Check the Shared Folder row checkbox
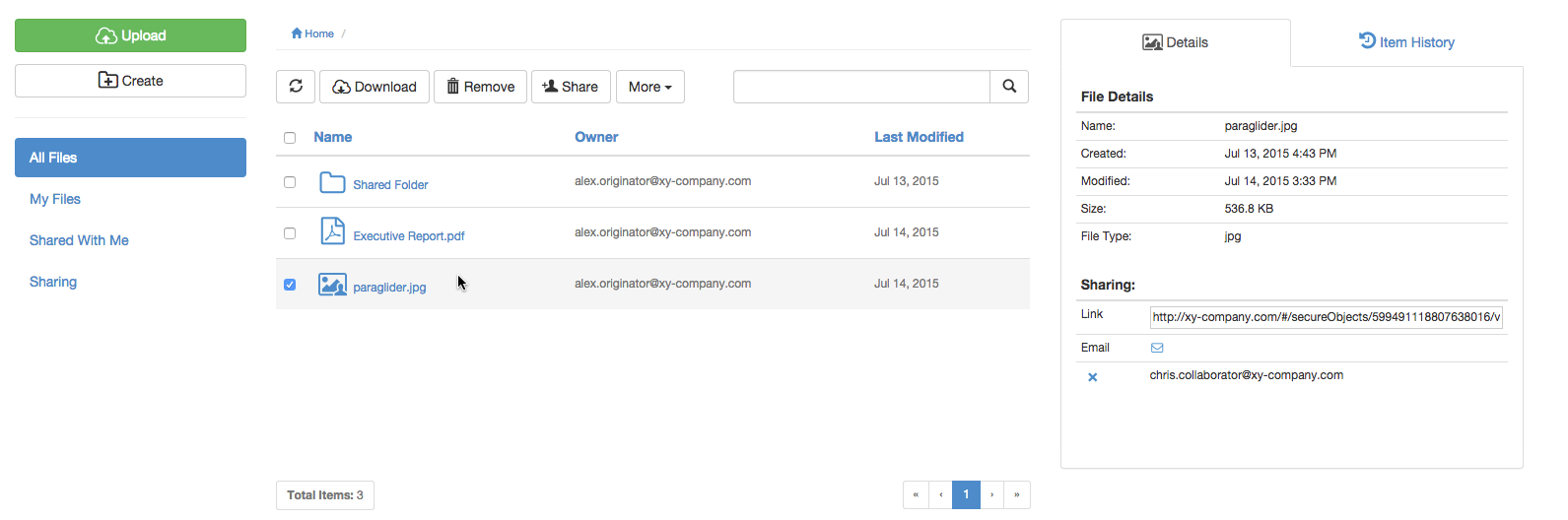 click(x=290, y=182)
